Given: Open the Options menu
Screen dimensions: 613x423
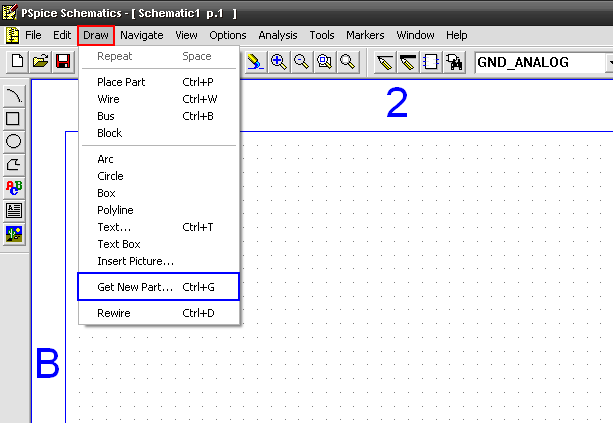Looking at the screenshot, I should (x=228, y=35).
